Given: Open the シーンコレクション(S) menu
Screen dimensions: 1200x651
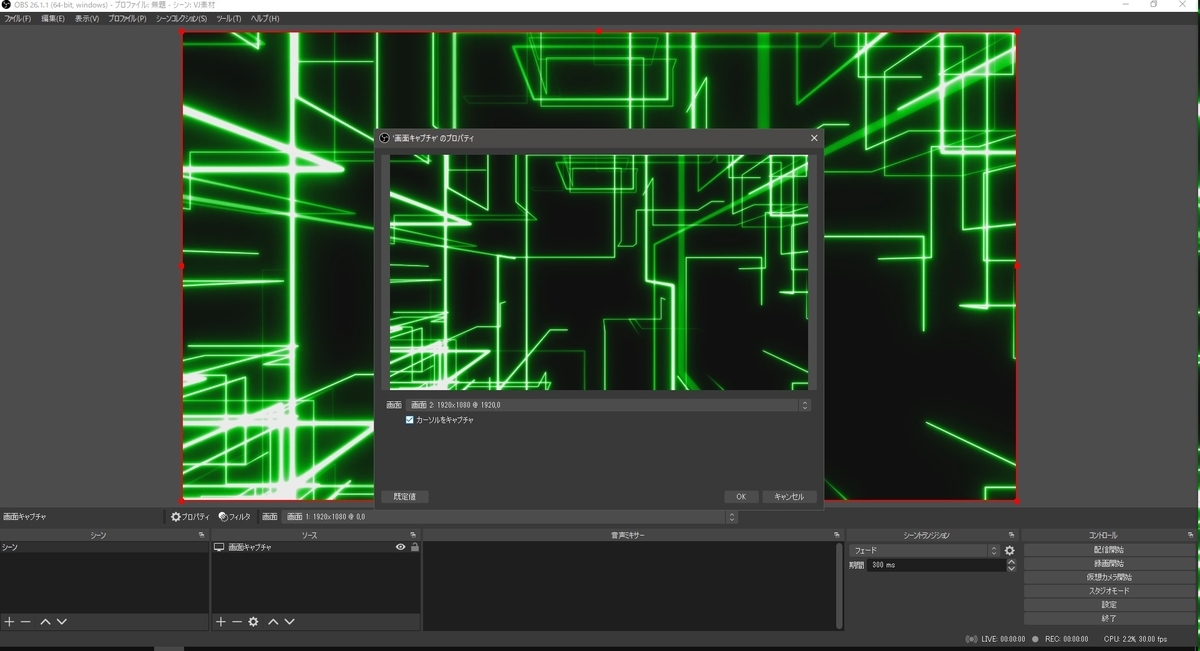Looking at the screenshot, I should click(x=182, y=19).
